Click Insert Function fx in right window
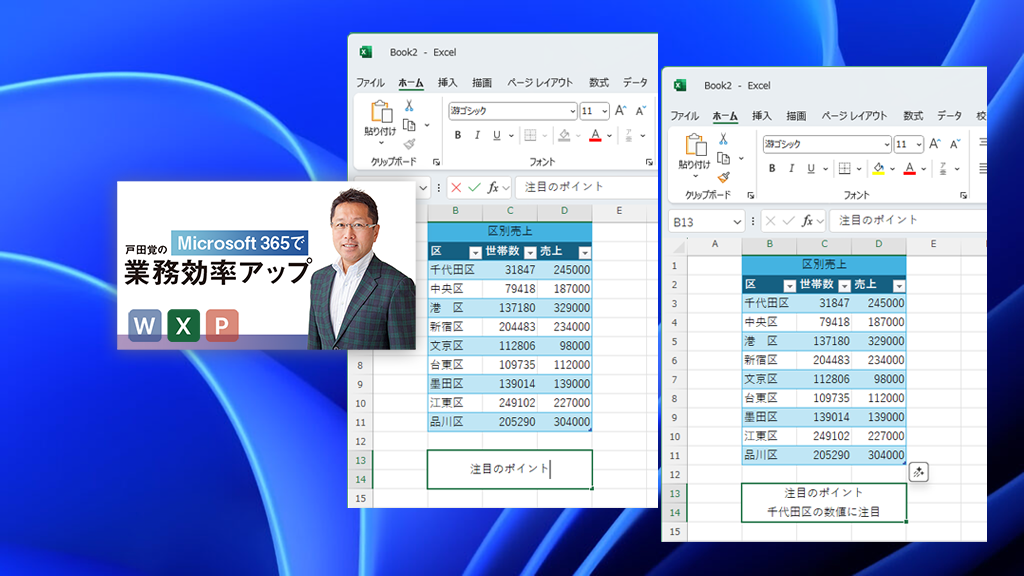The width and height of the screenshot is (1024, 576). pyautogui.click(x=807, y=221)
